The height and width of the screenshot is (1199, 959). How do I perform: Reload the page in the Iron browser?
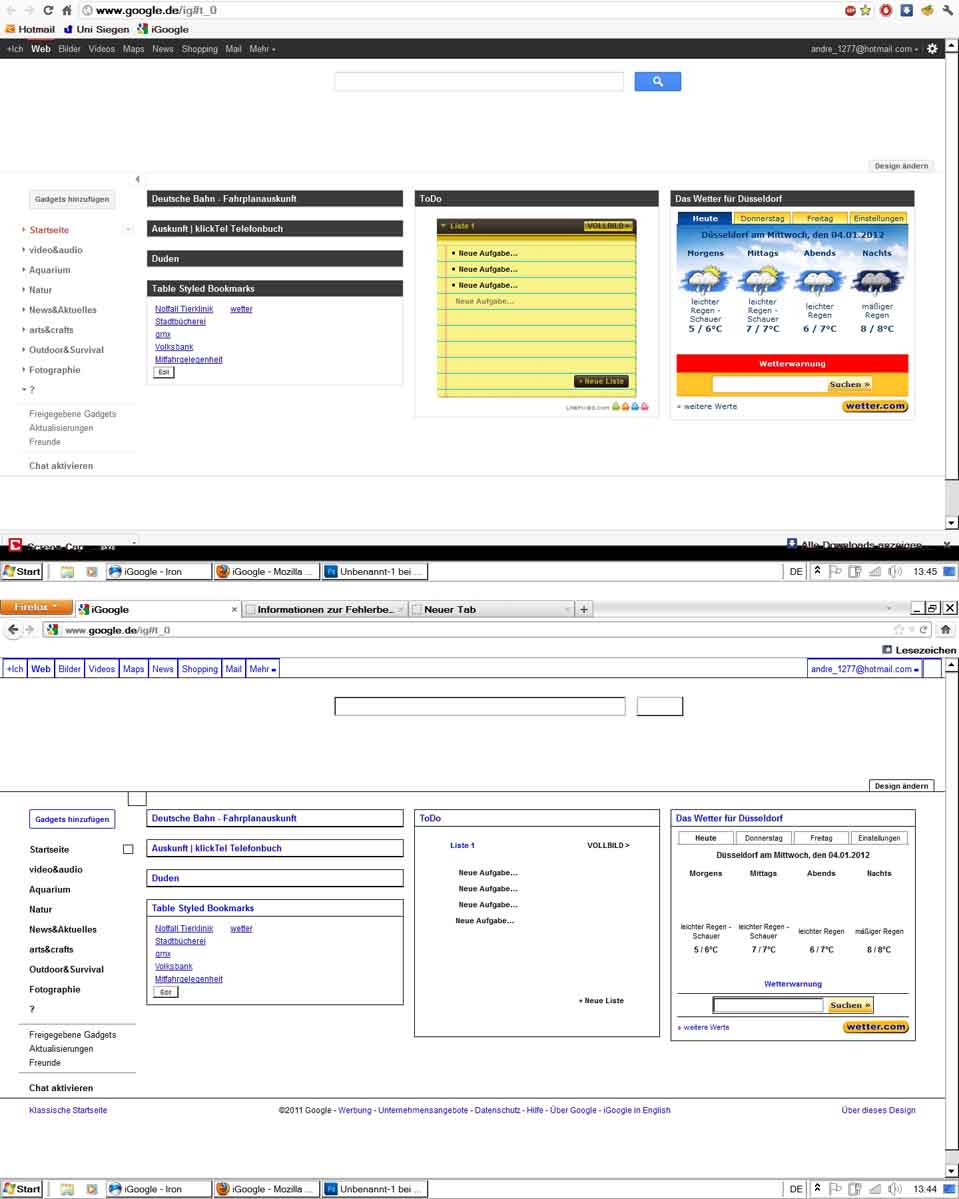tap(48, 10)
